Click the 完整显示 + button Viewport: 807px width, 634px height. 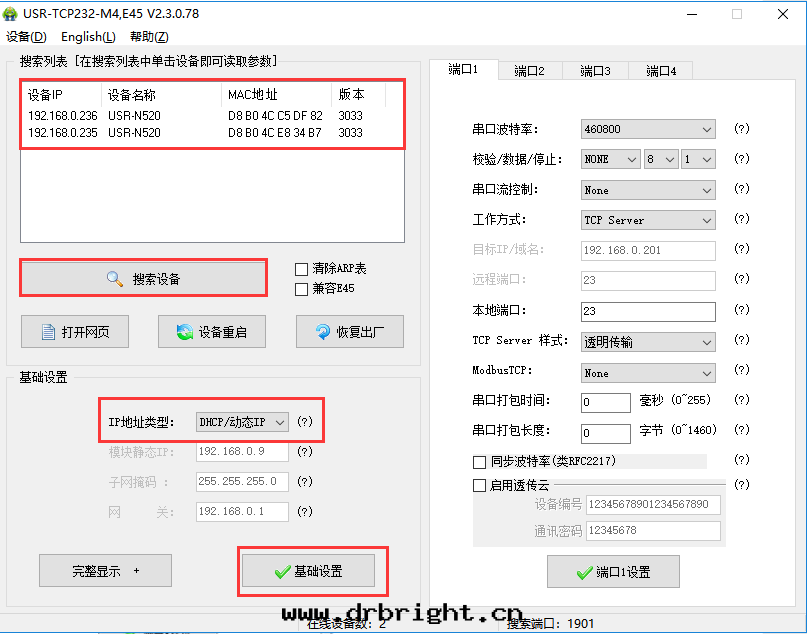click(x=105, y=571)
